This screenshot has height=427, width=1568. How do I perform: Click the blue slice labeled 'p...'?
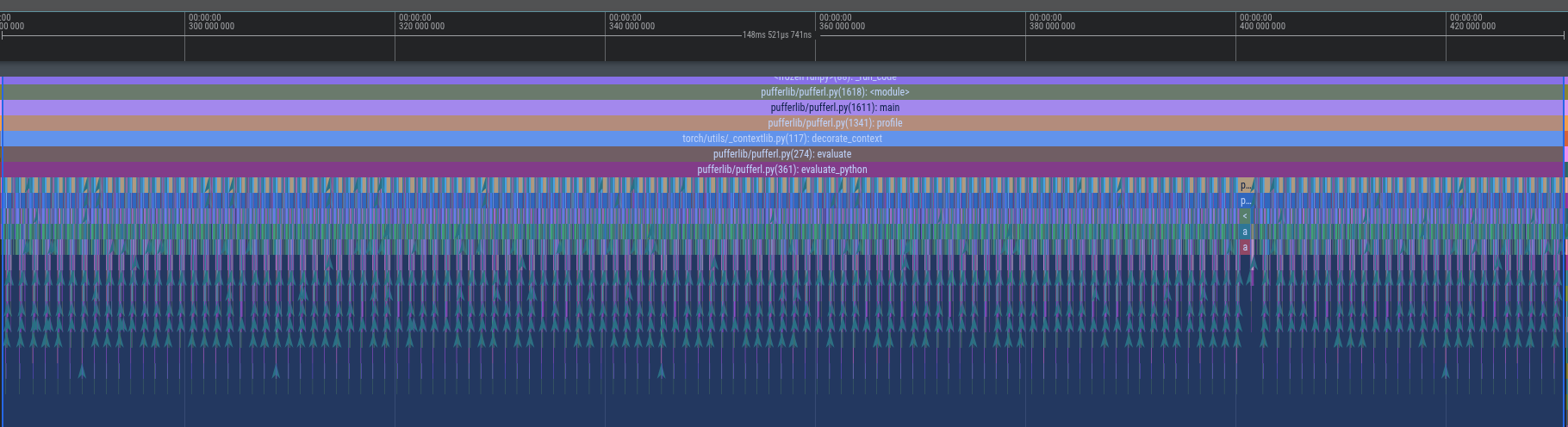click(1245, 201)
